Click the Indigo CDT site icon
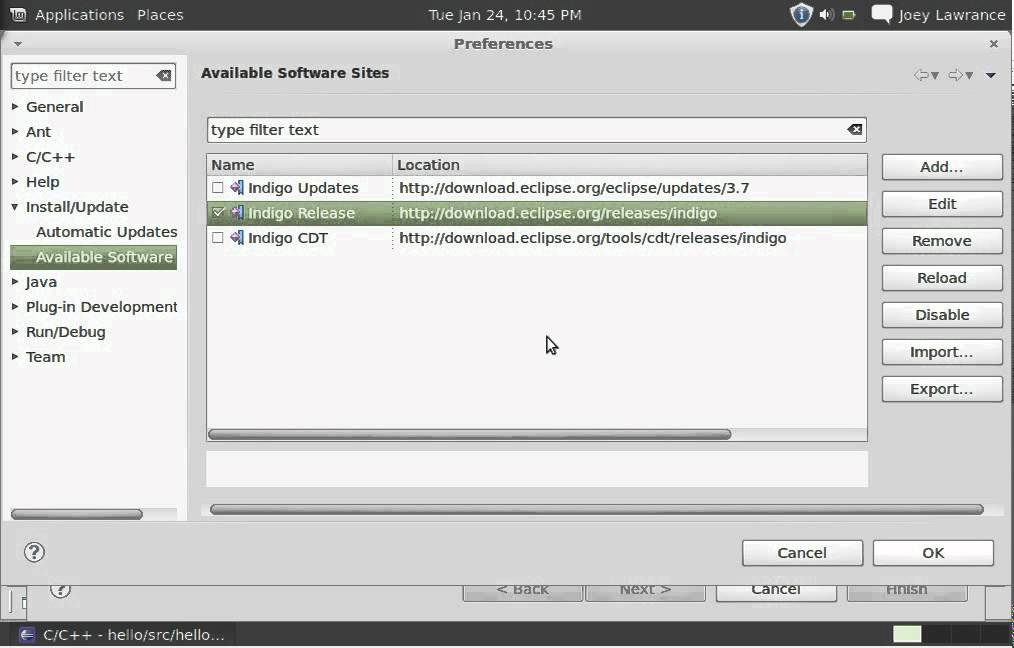1014x648 pixels. (237, 238)
